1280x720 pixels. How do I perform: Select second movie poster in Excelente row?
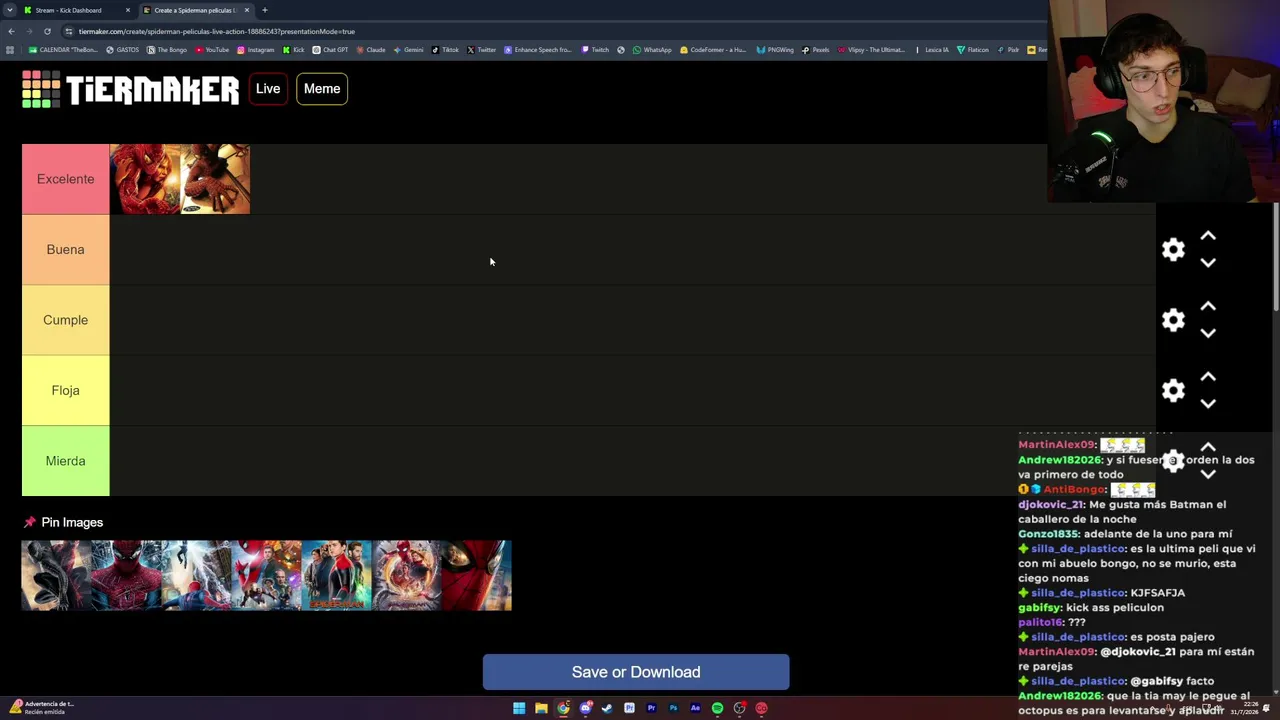pyautogui.click(x=215, y=179)
